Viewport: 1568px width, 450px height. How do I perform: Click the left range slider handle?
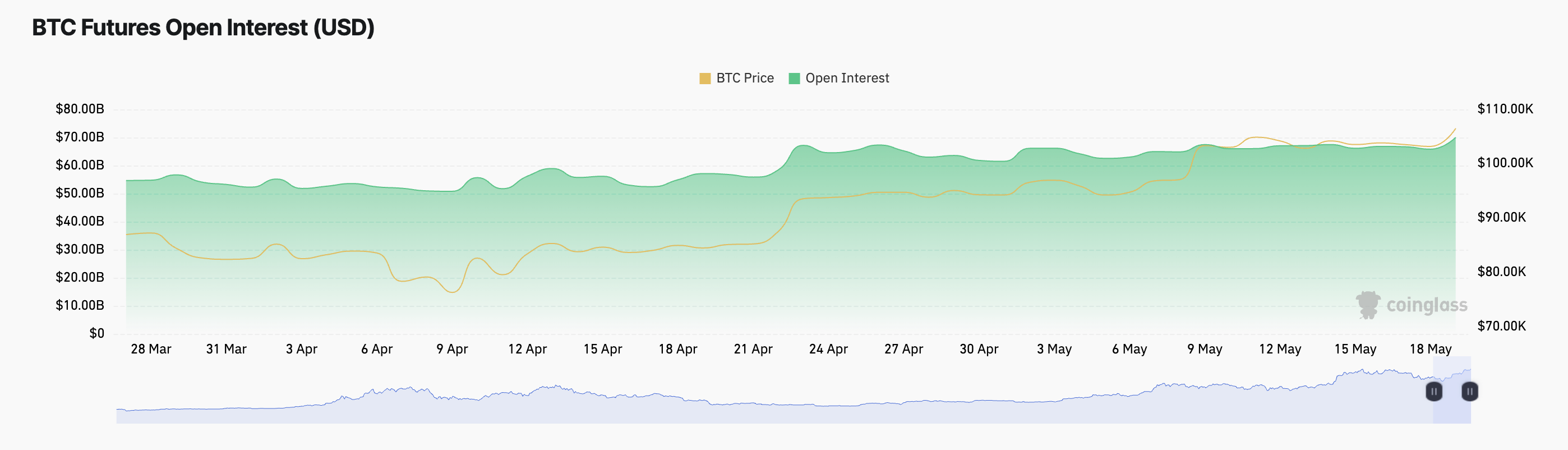tap(1433, 391)
